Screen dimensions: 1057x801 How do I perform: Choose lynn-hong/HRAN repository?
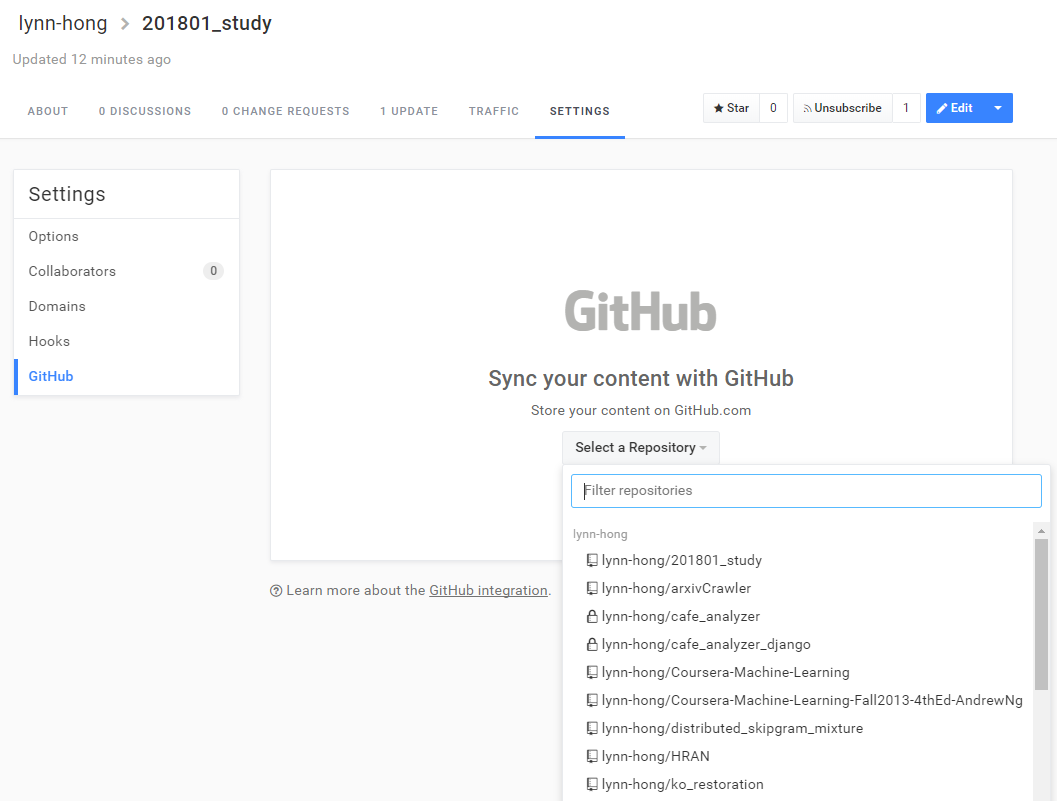tap(656, 756)
